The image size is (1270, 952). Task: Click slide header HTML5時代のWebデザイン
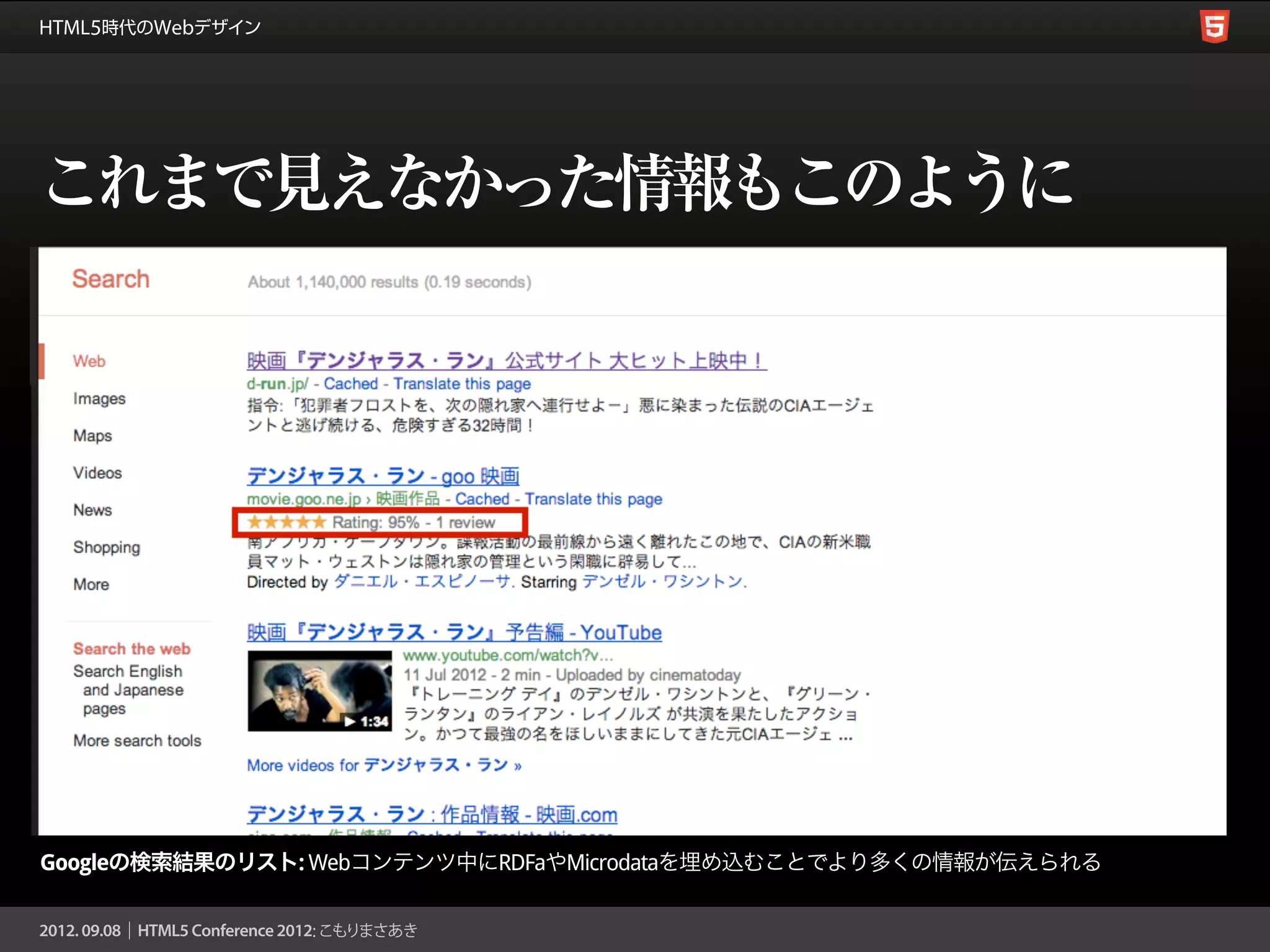pyautogui.click(x=149, y=27)
